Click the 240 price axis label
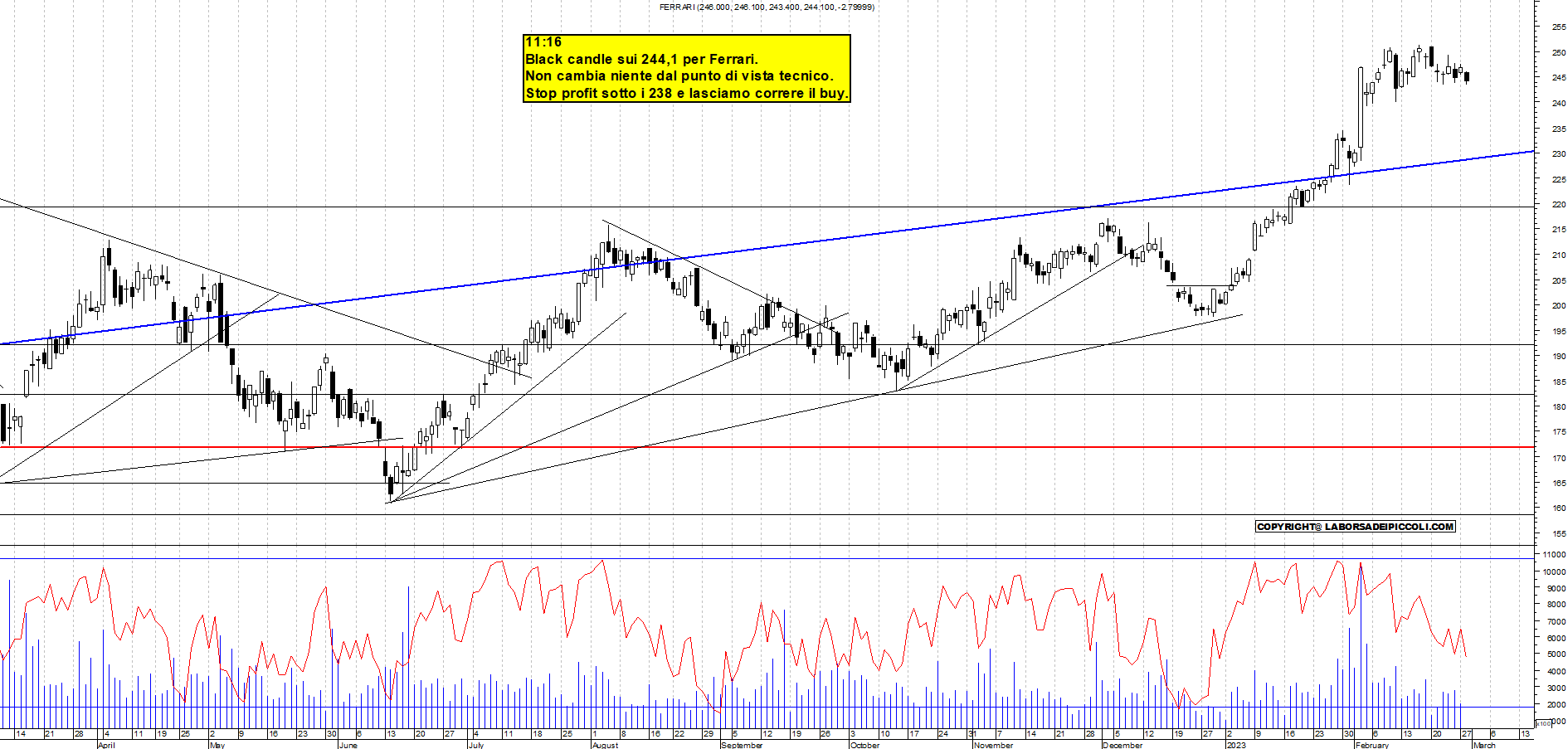 coord(1559,103)
